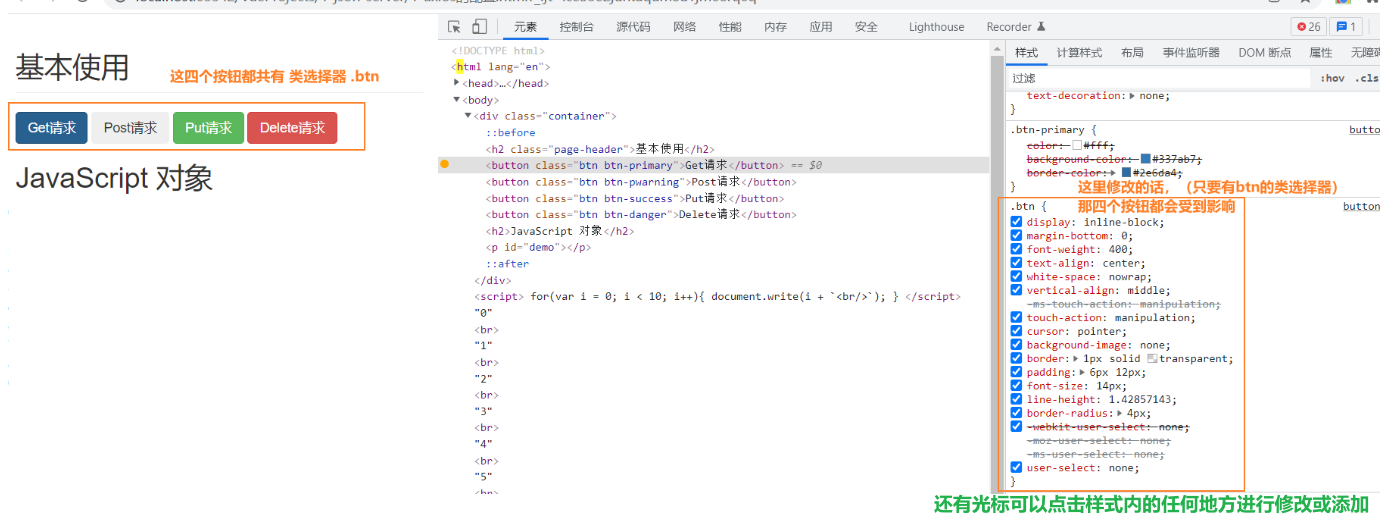This screenshot has height=515, width=1388.
Task: Toggle the device toolbar icon
Action: pyautogui.click(x=479, y=27)
